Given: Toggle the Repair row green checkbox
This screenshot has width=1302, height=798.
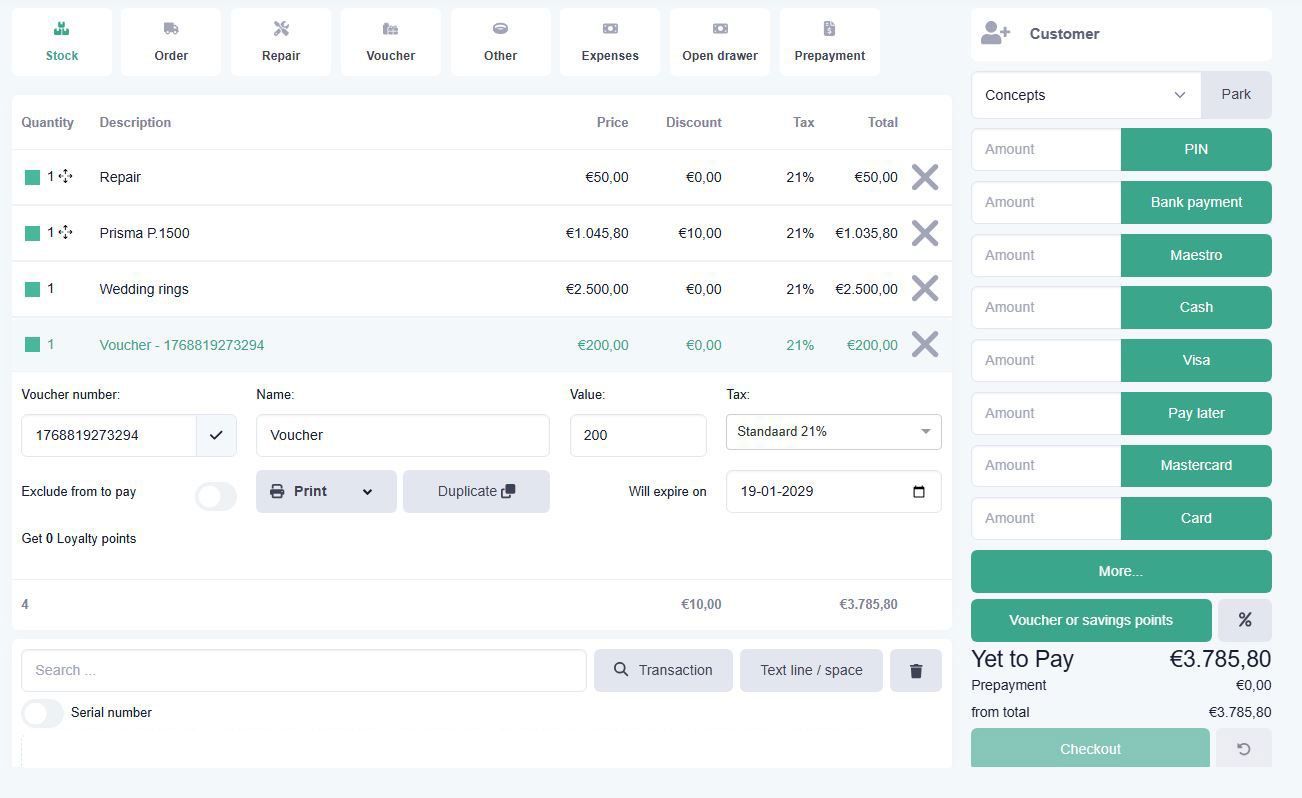Looking at the screenshot, I should point(32,177).
